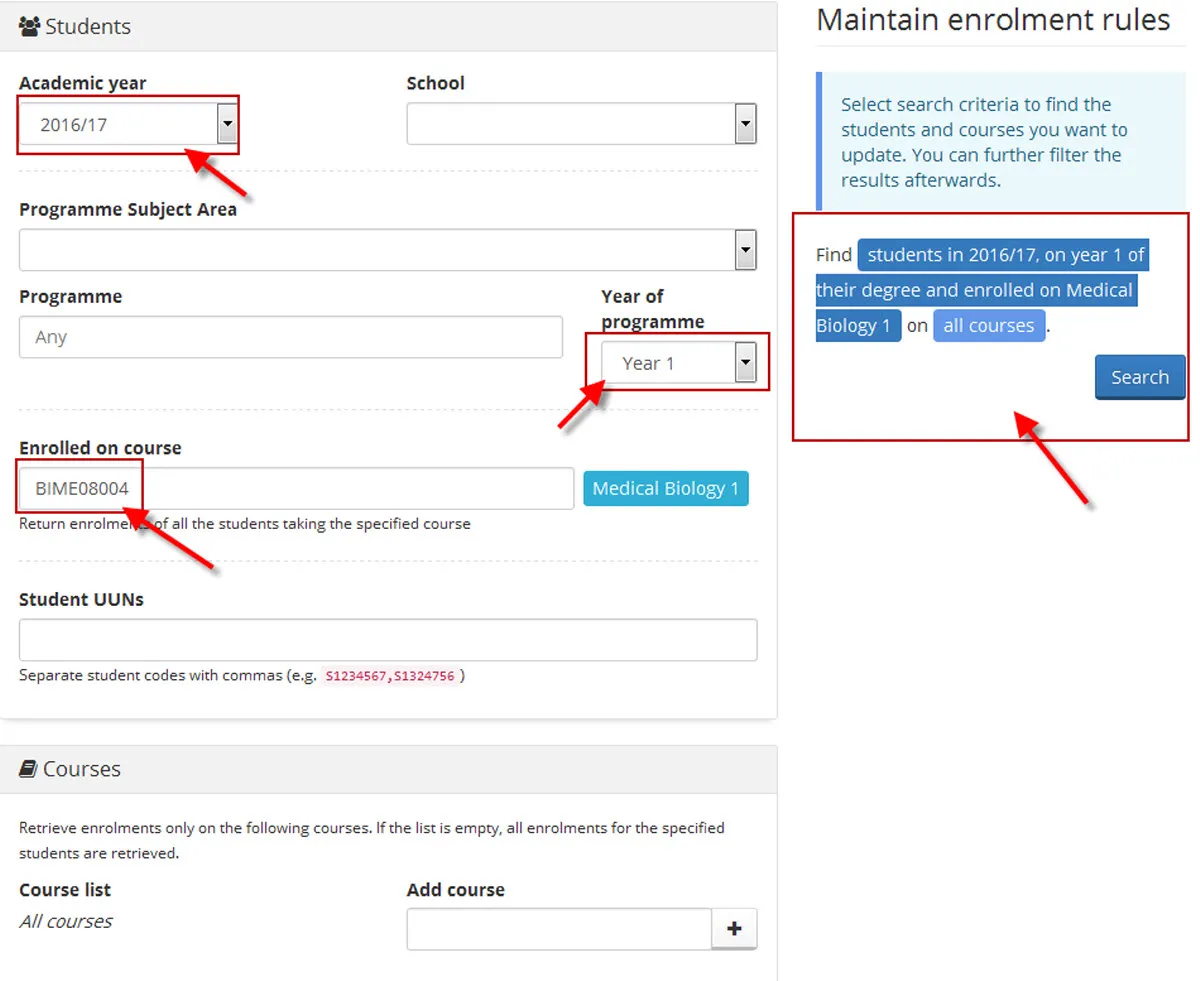Click the Students panel group icon
The height and width of the screenshot is (981, 1200).
pyautogui.click(x=31, y=27)
